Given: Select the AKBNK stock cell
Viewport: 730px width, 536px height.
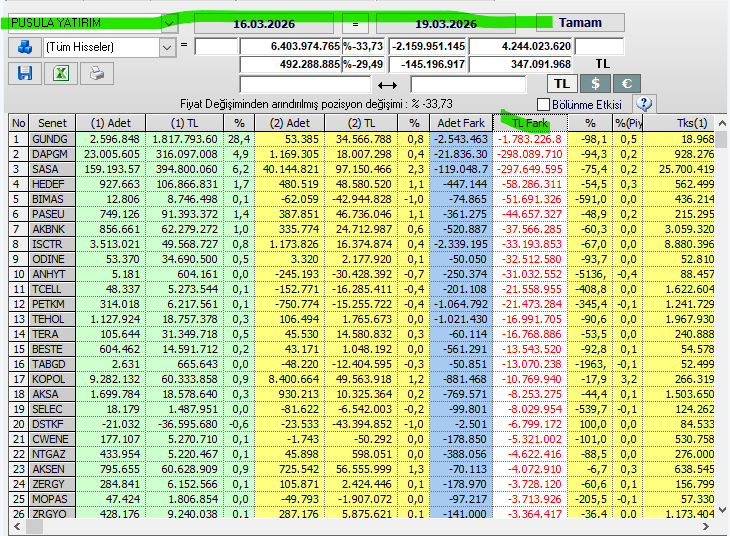Looking at the screenshot, I should point(52,229).
